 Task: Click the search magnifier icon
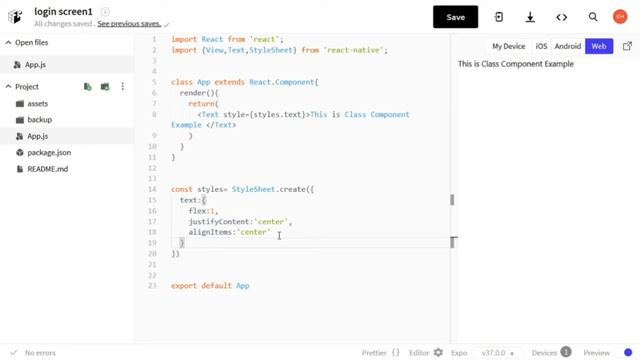(593, 17)
